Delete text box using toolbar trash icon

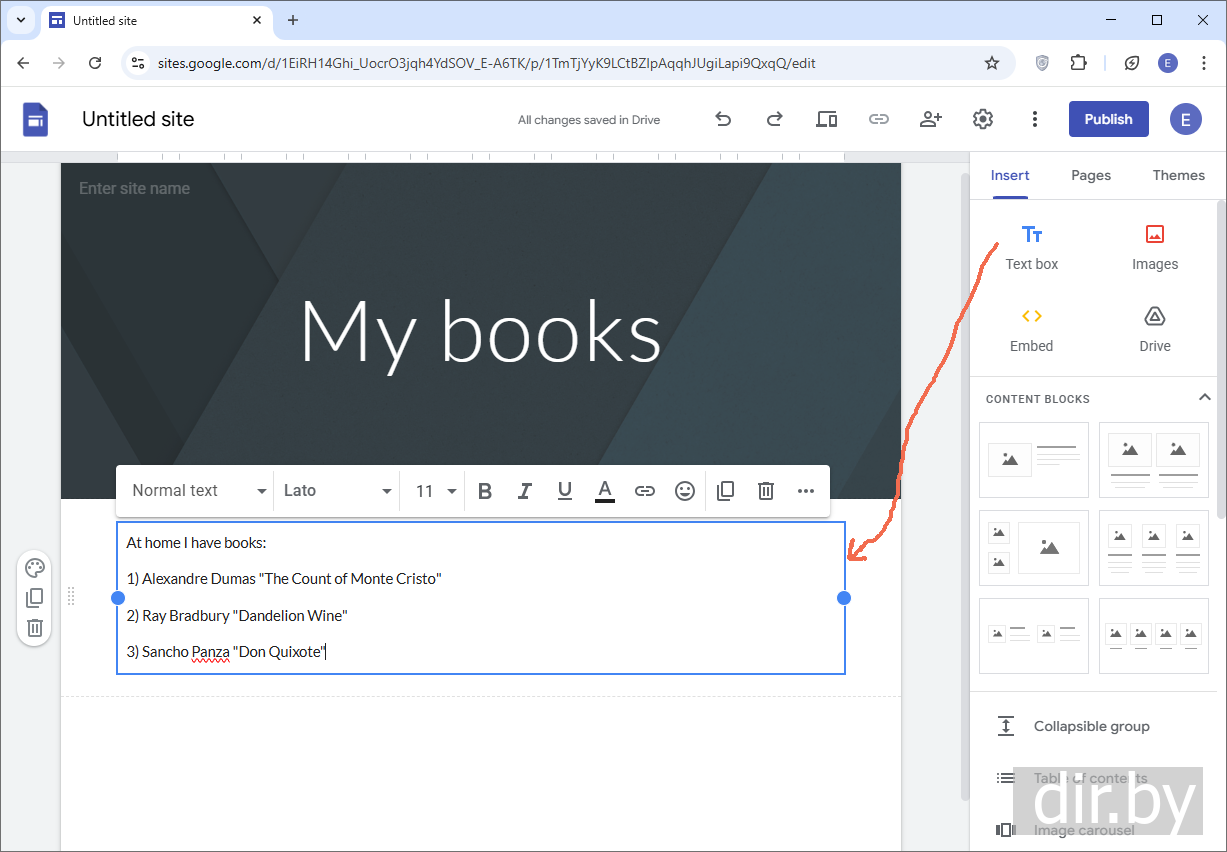click(766, 491)
